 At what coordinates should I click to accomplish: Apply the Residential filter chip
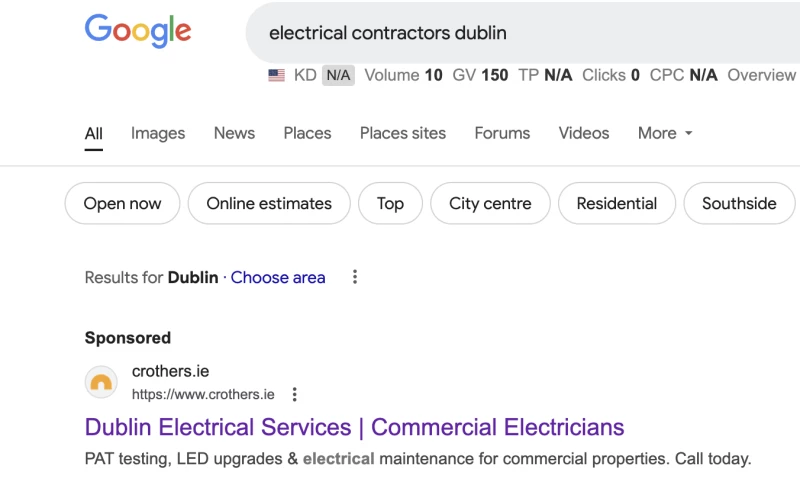pyautogui.click(x=617, y=203)
